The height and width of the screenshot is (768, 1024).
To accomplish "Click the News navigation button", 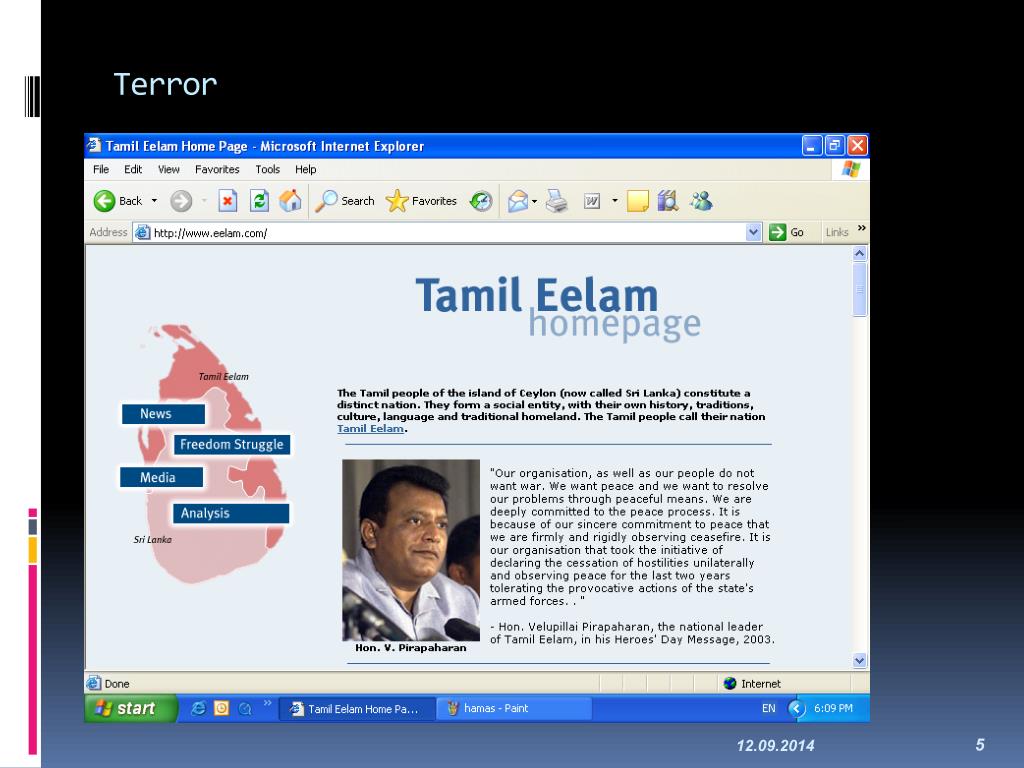I will click(163, 414).
